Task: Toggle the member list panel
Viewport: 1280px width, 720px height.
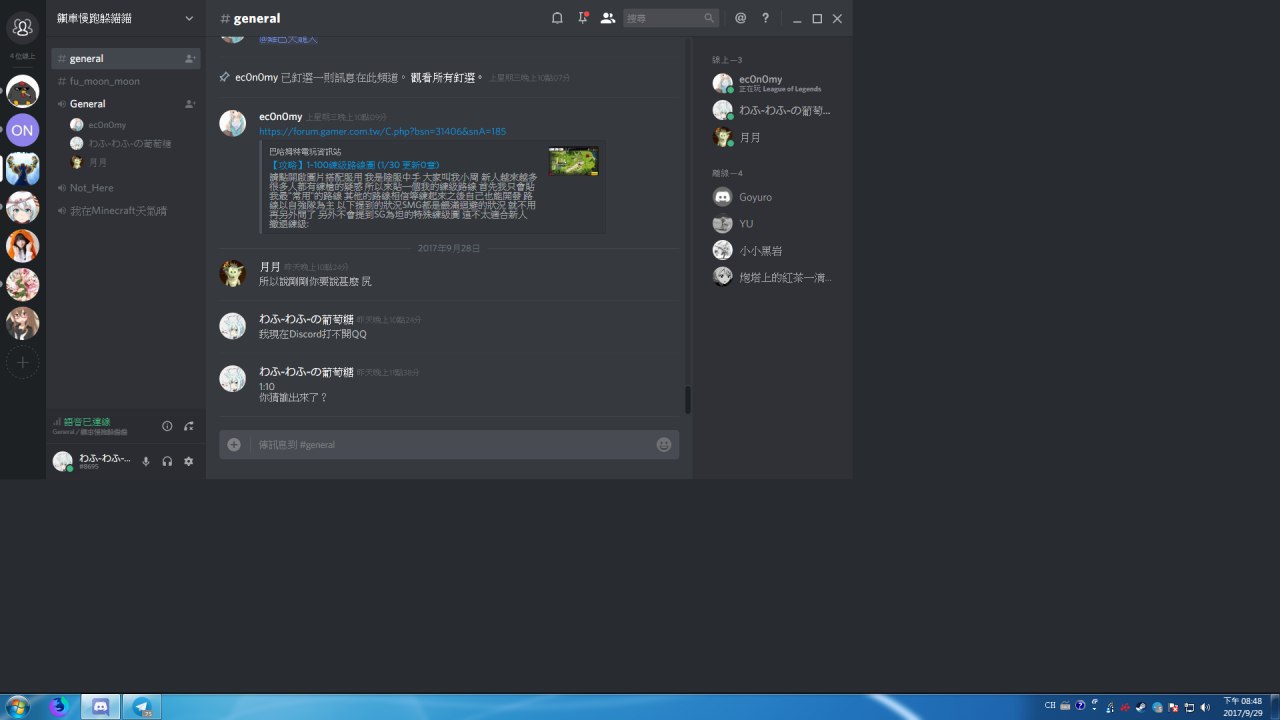Action: coord(607,18)
